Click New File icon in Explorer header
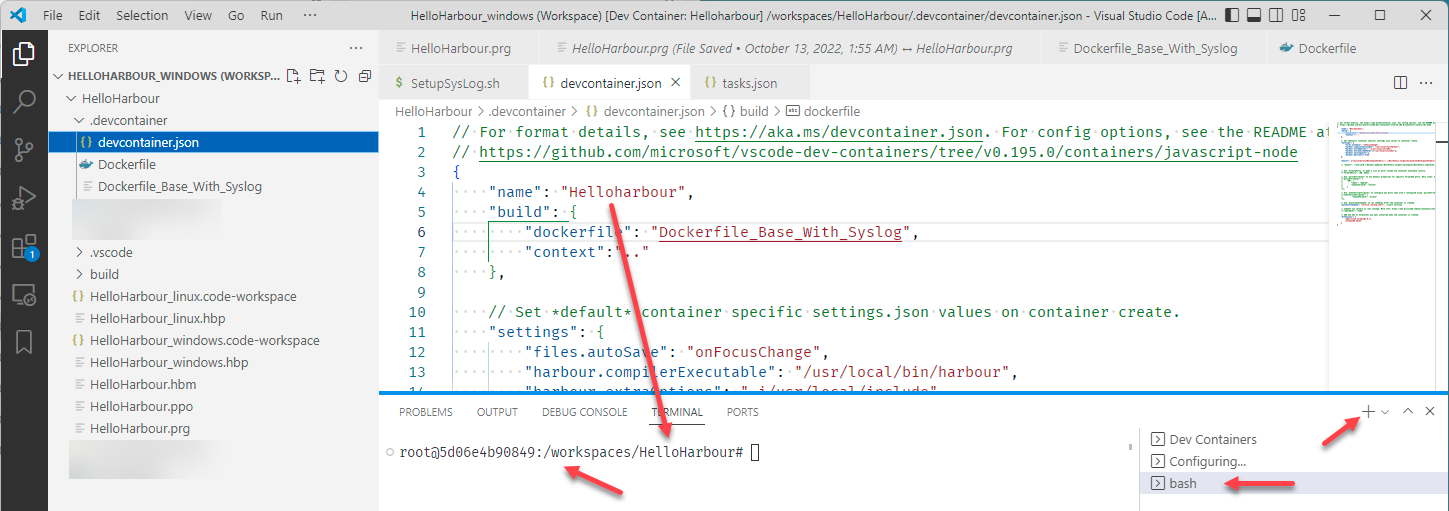 tap(293, 76)
